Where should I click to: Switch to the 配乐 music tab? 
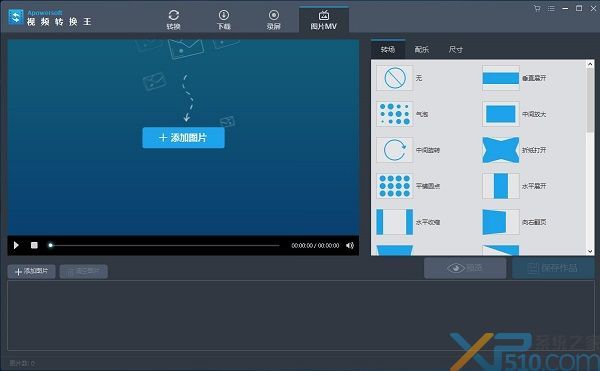pyautogui.click(x=422, y=49)
